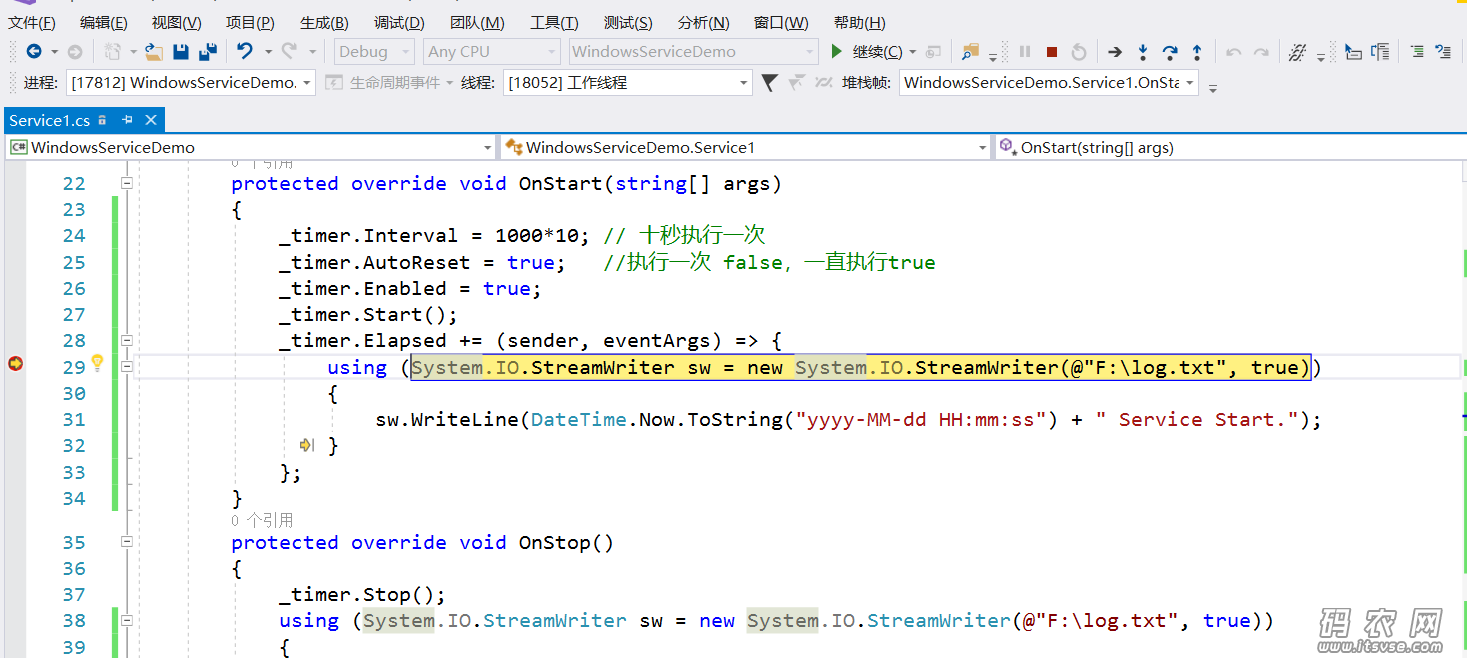Open the 视图(V) menu

[176, 22]
